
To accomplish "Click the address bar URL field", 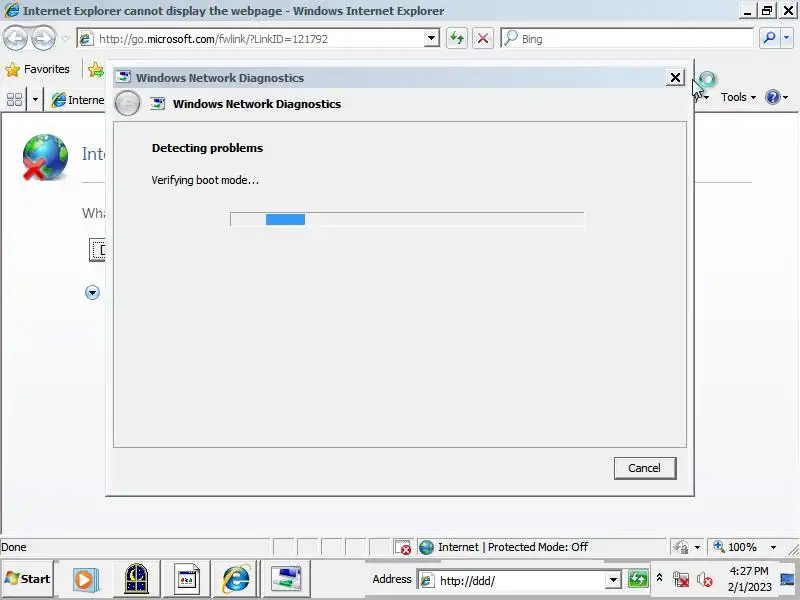I will pyautogui.click(x=251, y=39).
